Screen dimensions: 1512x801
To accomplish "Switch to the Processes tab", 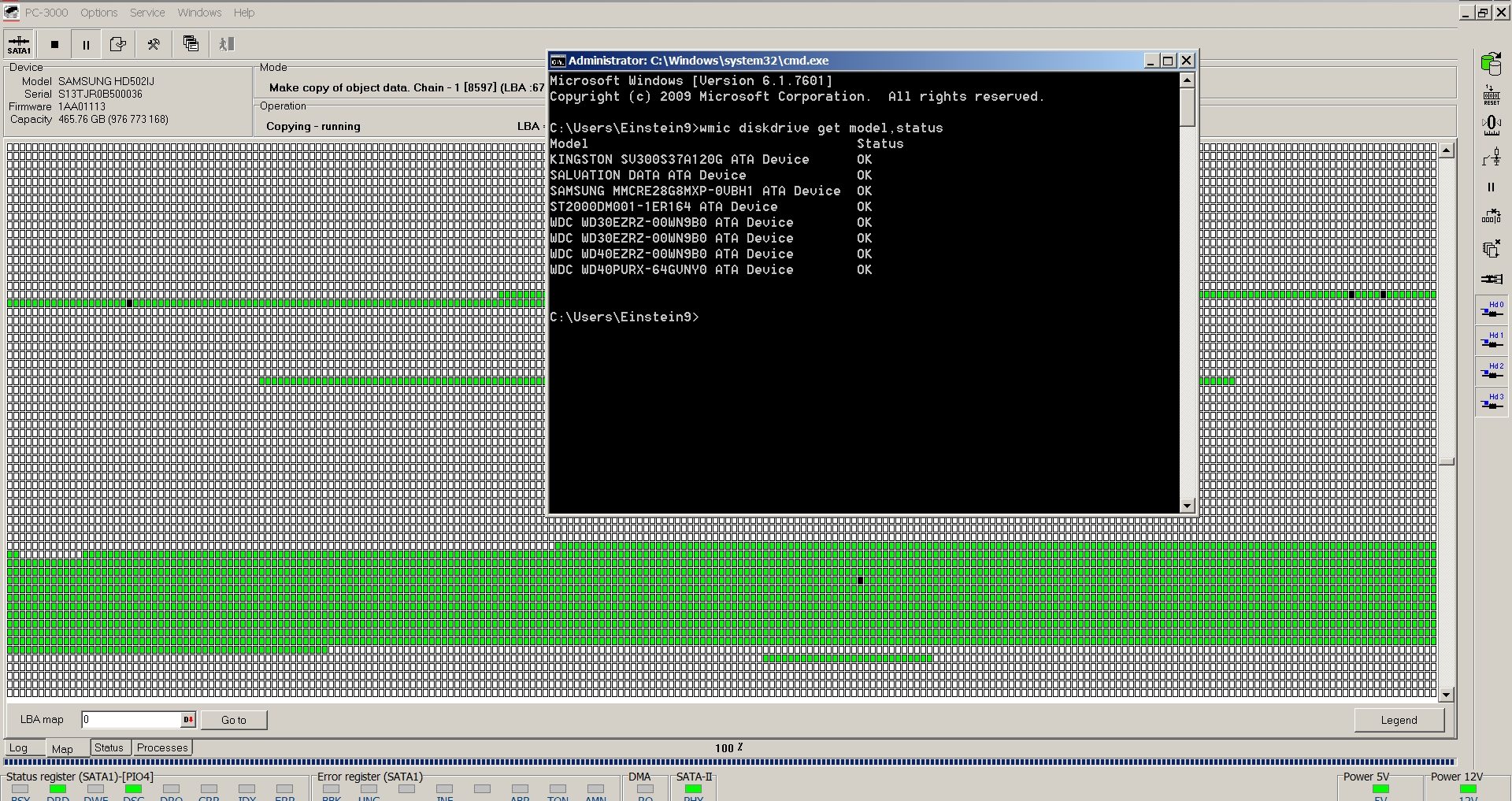I will (x=162, y=747).
